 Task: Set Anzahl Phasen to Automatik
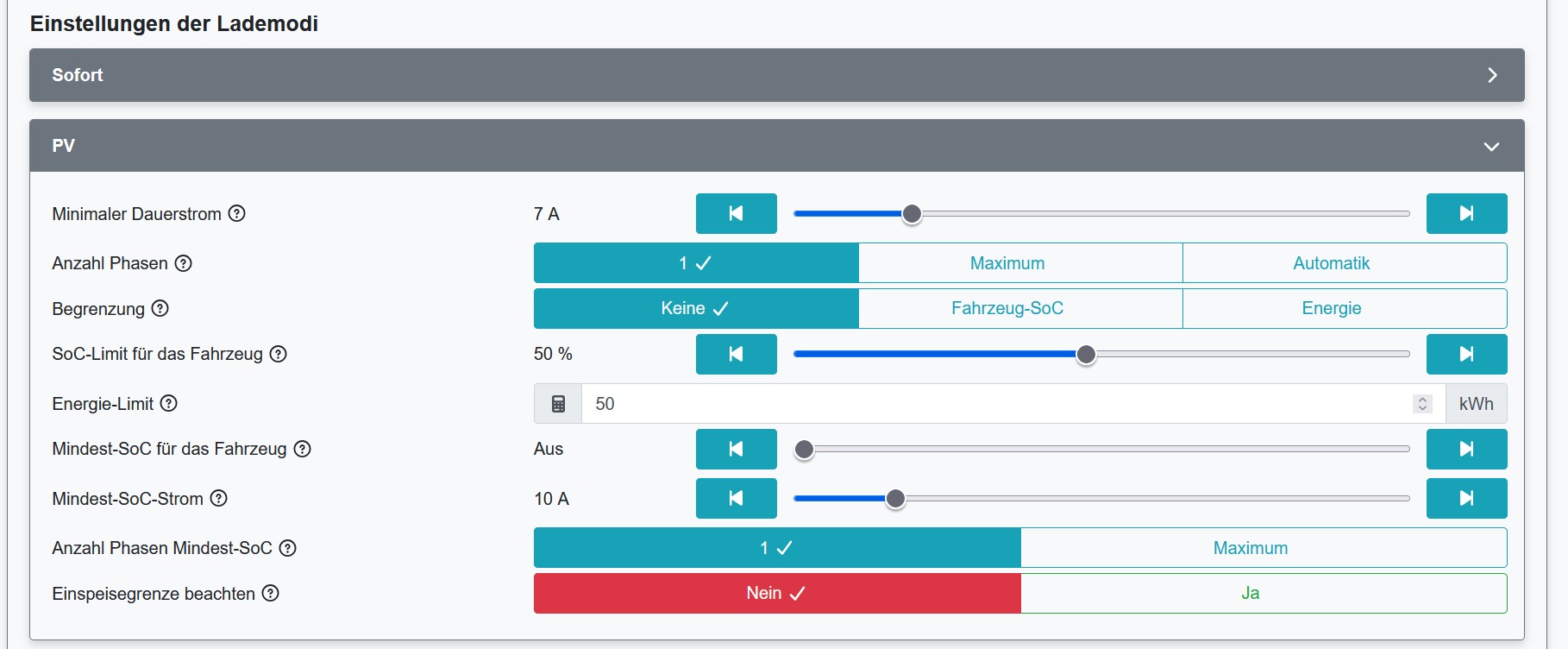[1345, 263]
